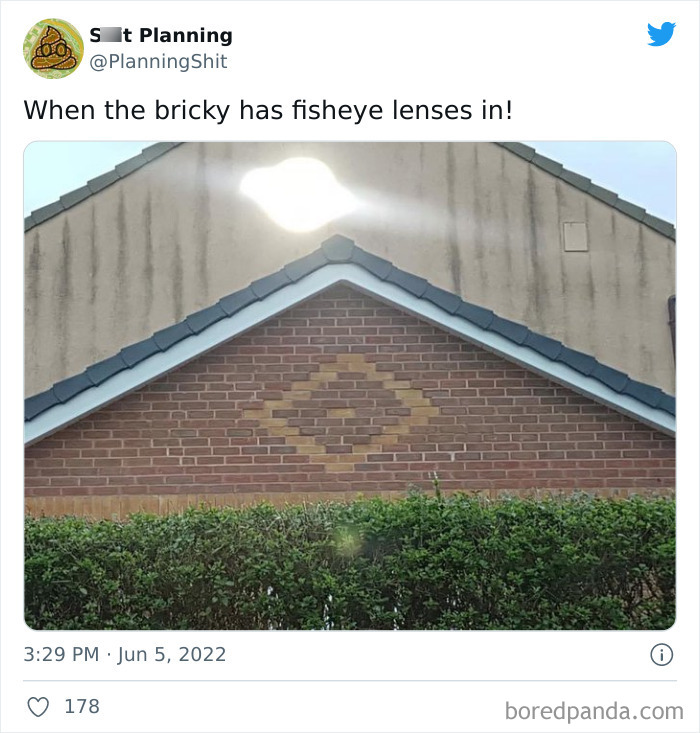This screenshot has width=700, height=733.
Task: Click the green hedge in the photo
Action: tap(350, 561)
